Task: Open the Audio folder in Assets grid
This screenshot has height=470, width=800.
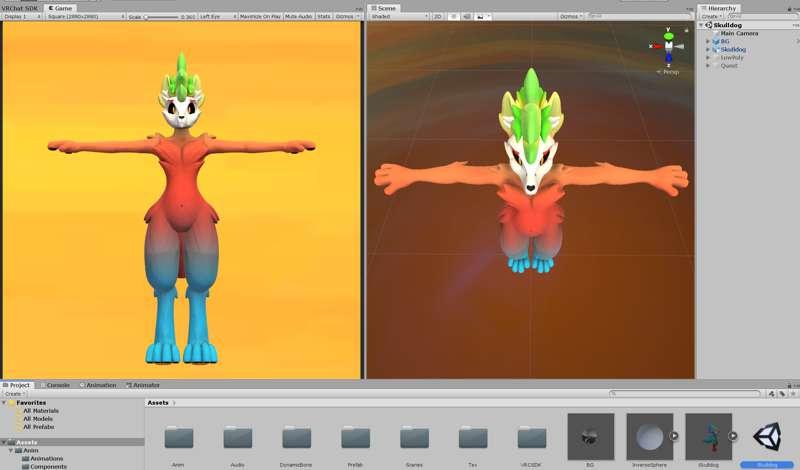Action: pos(238,438)
